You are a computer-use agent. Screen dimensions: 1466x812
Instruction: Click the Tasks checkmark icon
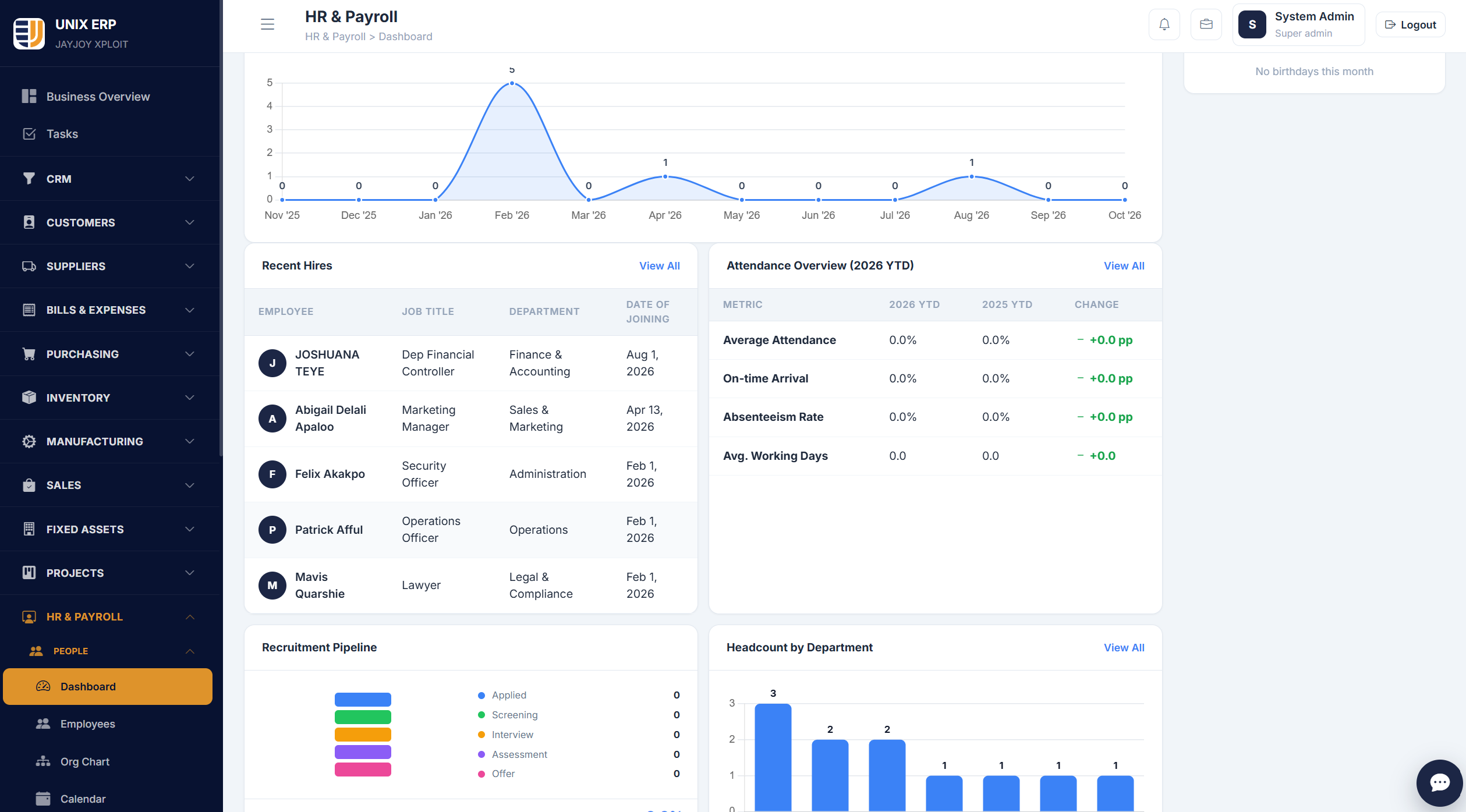point(29,134)
